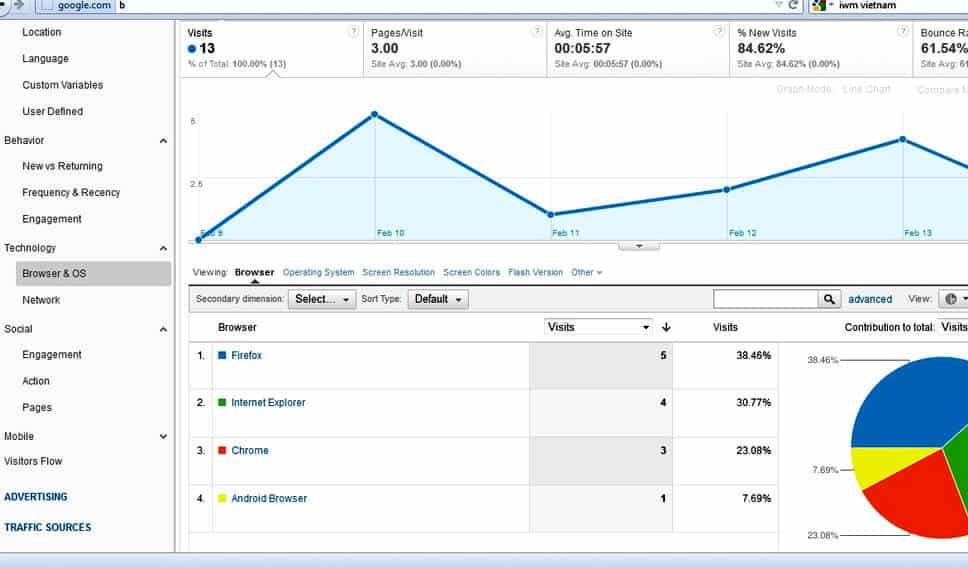This screenshot has height=568, width=968.
Task: Open Engagement under Behavior
Action: coord(52,219)
